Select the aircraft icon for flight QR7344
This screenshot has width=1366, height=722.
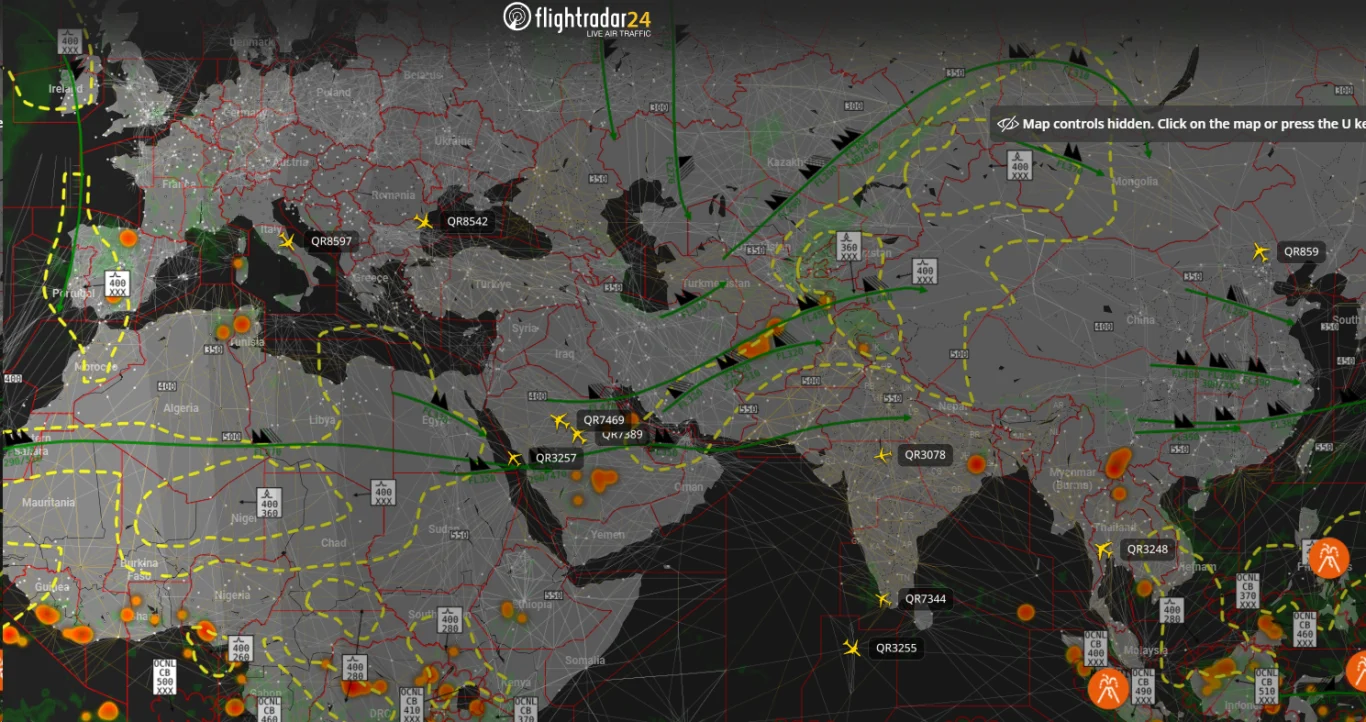click(x=882, y=599)
